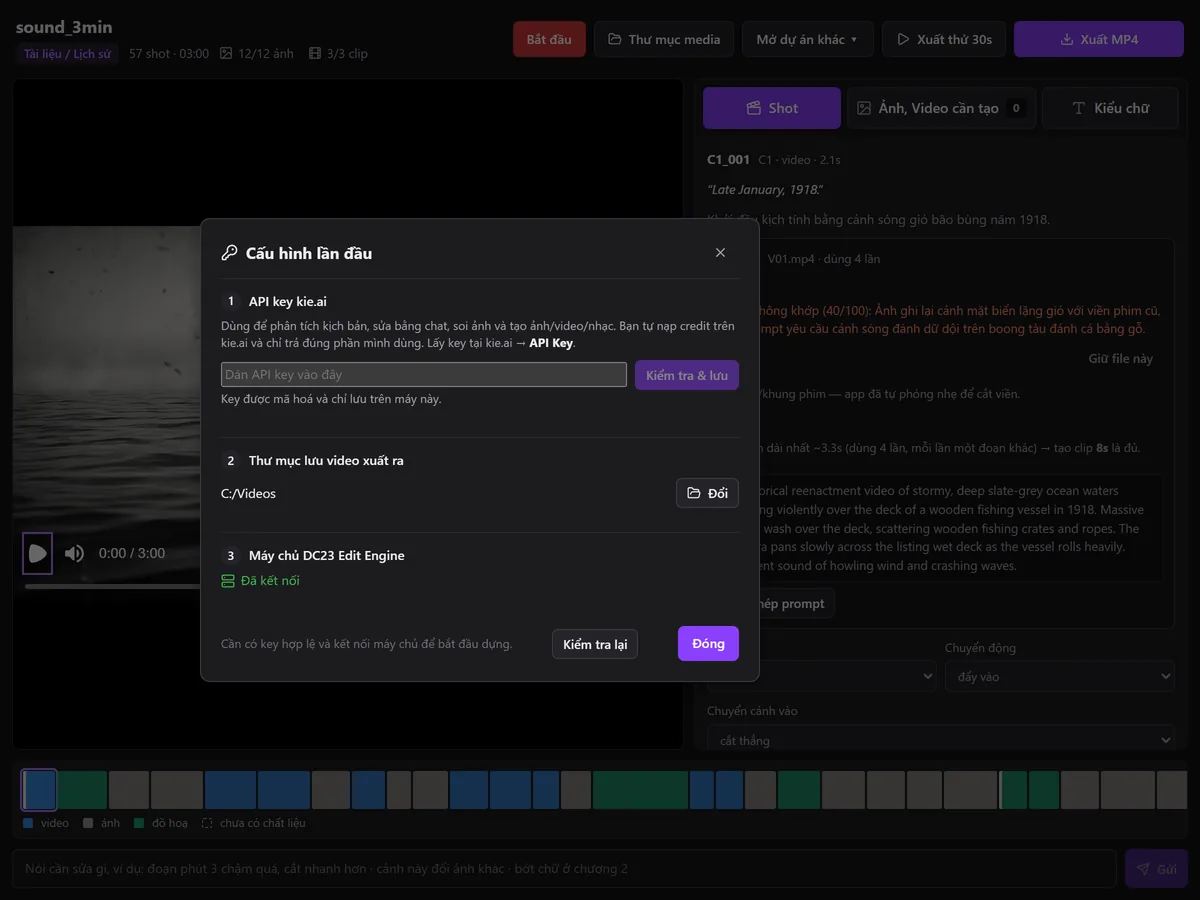The height and width of the screenshot is (900, 1200).
Task: Select the first highlighted timeline clip
Action: pyautogui.click(x=39, y=790)
